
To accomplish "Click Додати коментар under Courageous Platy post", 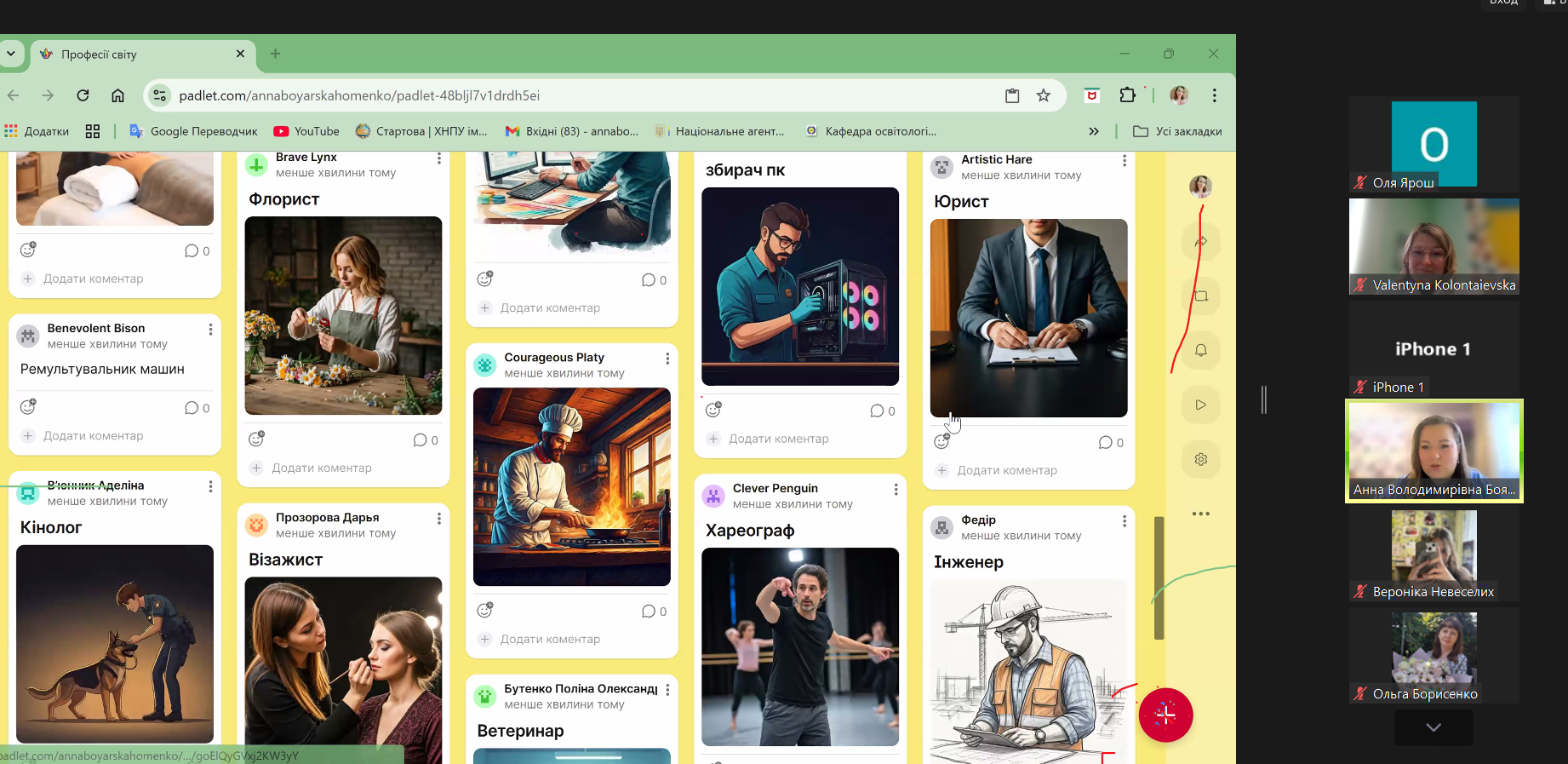I will pos(549,639).
